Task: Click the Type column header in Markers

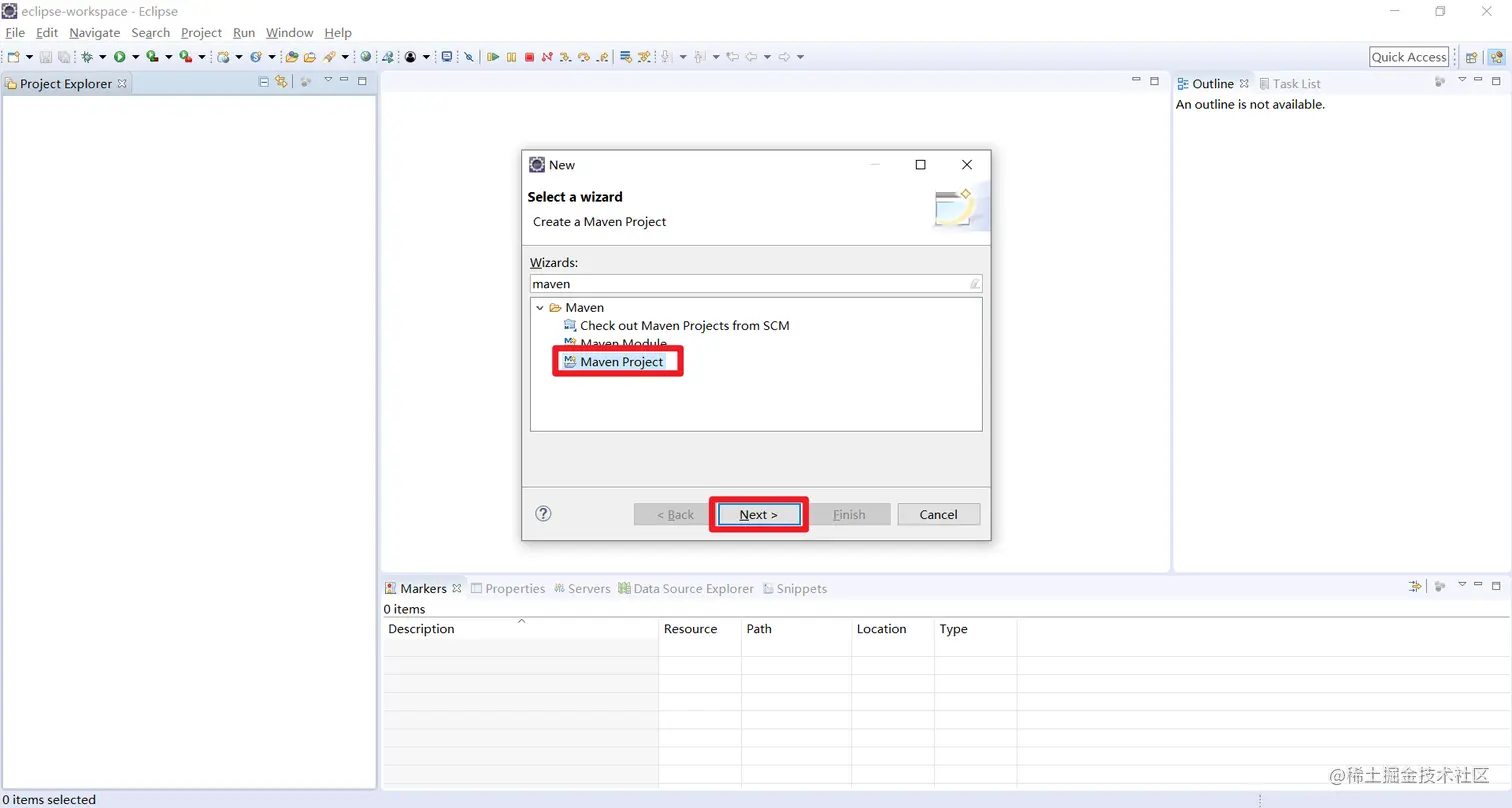Action: [975, 629]
